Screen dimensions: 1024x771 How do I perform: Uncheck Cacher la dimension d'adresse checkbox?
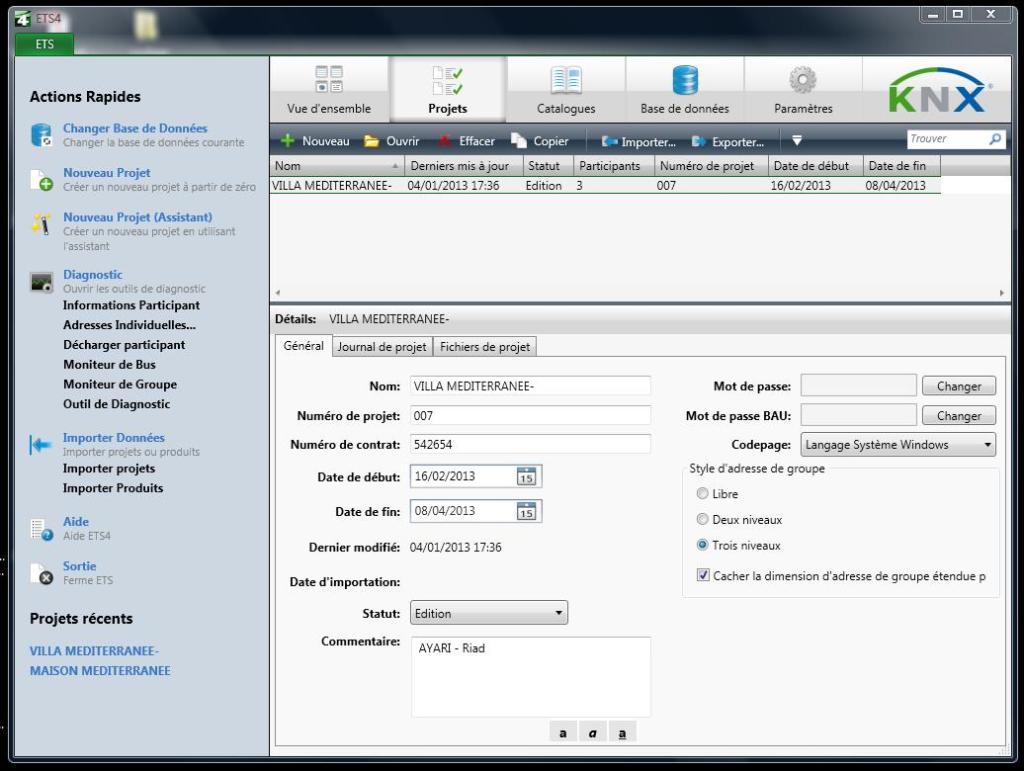(x=703, y=575)
